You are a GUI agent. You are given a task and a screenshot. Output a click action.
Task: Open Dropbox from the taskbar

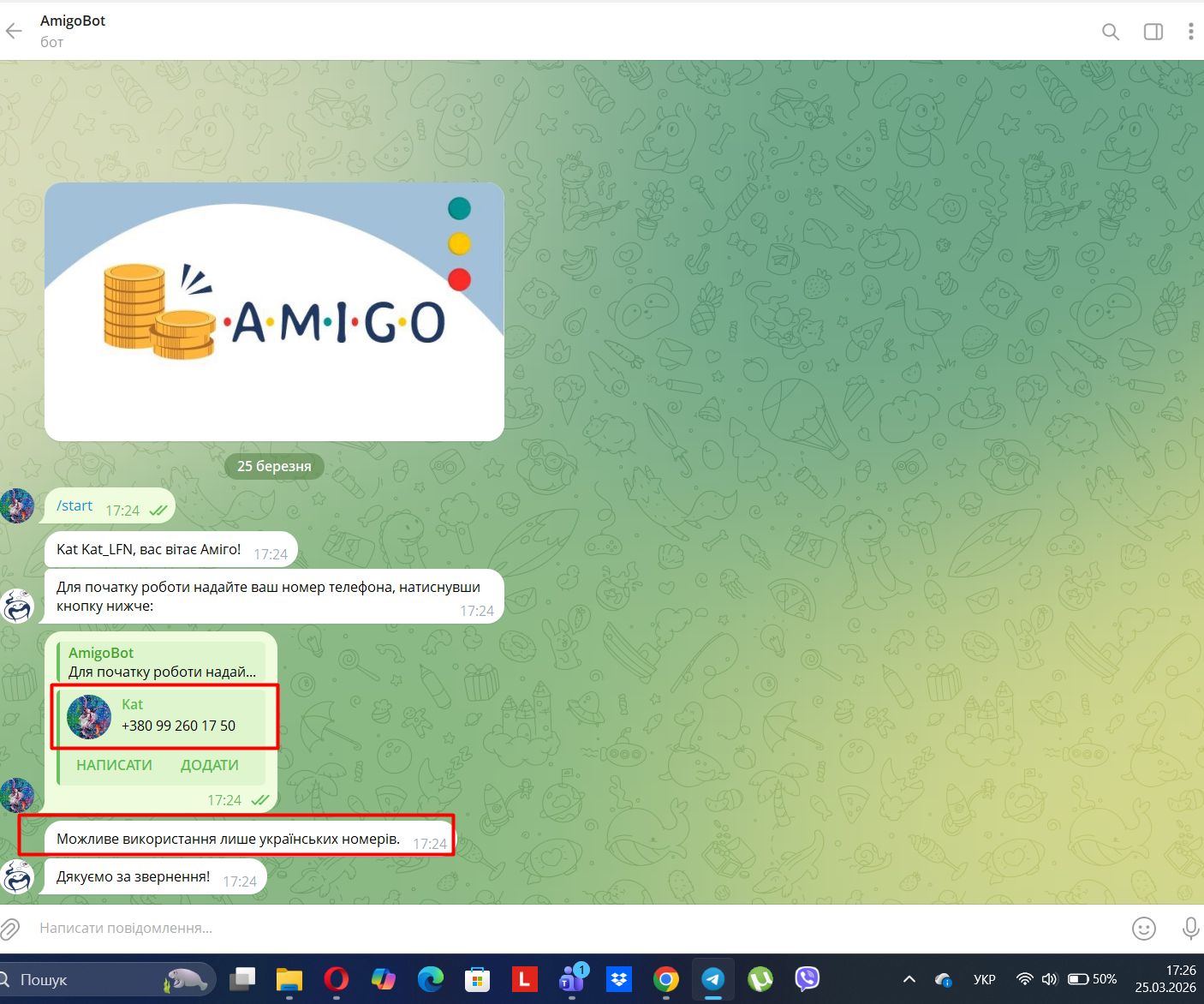coord(619,979)
